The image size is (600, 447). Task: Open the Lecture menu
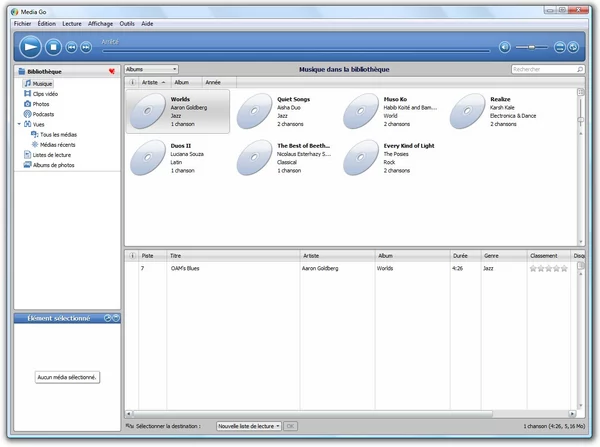pos(72,24)
